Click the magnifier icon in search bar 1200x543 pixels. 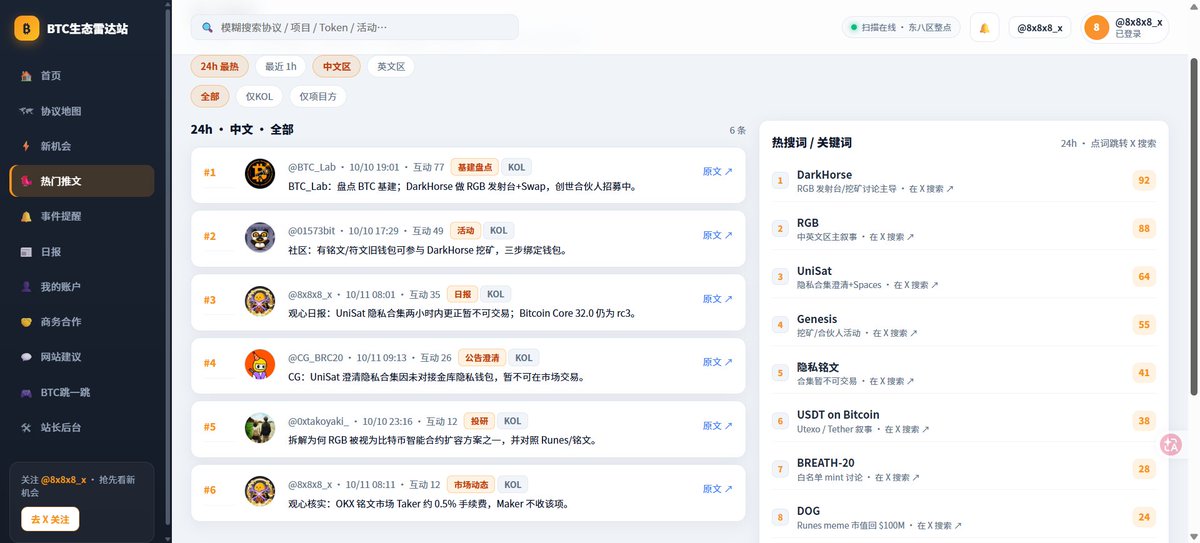coord(207,28)
